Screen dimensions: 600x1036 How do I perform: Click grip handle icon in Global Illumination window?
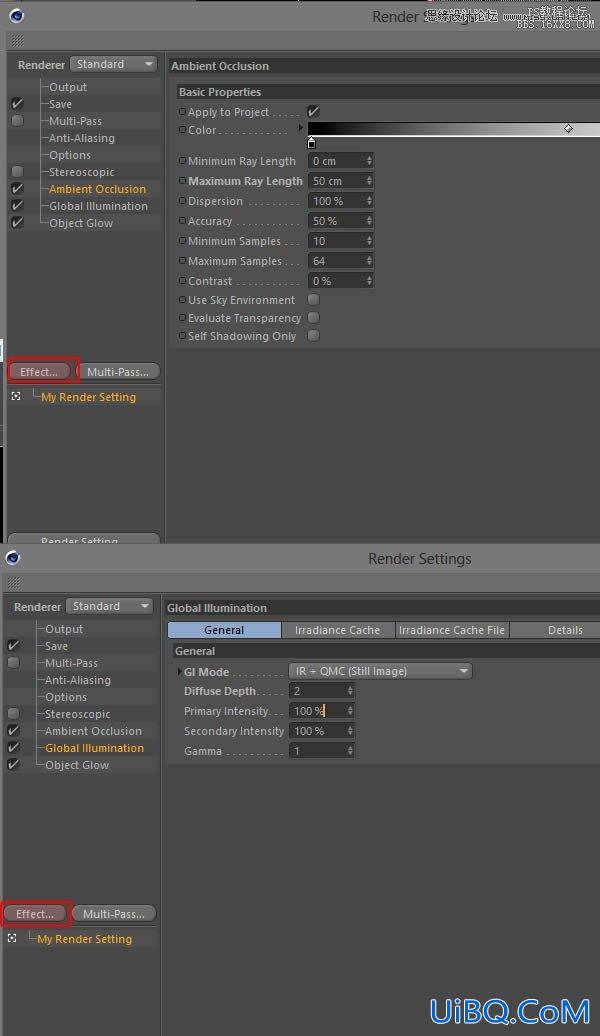point(14,583)
